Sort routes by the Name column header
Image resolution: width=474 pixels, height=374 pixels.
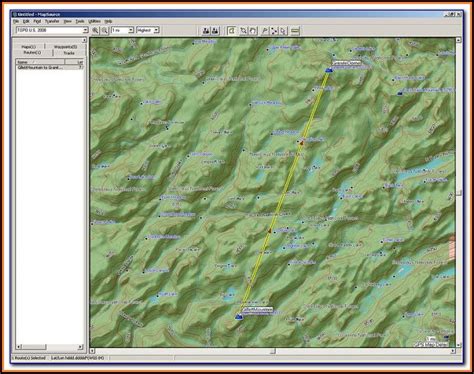pos(40,62)
